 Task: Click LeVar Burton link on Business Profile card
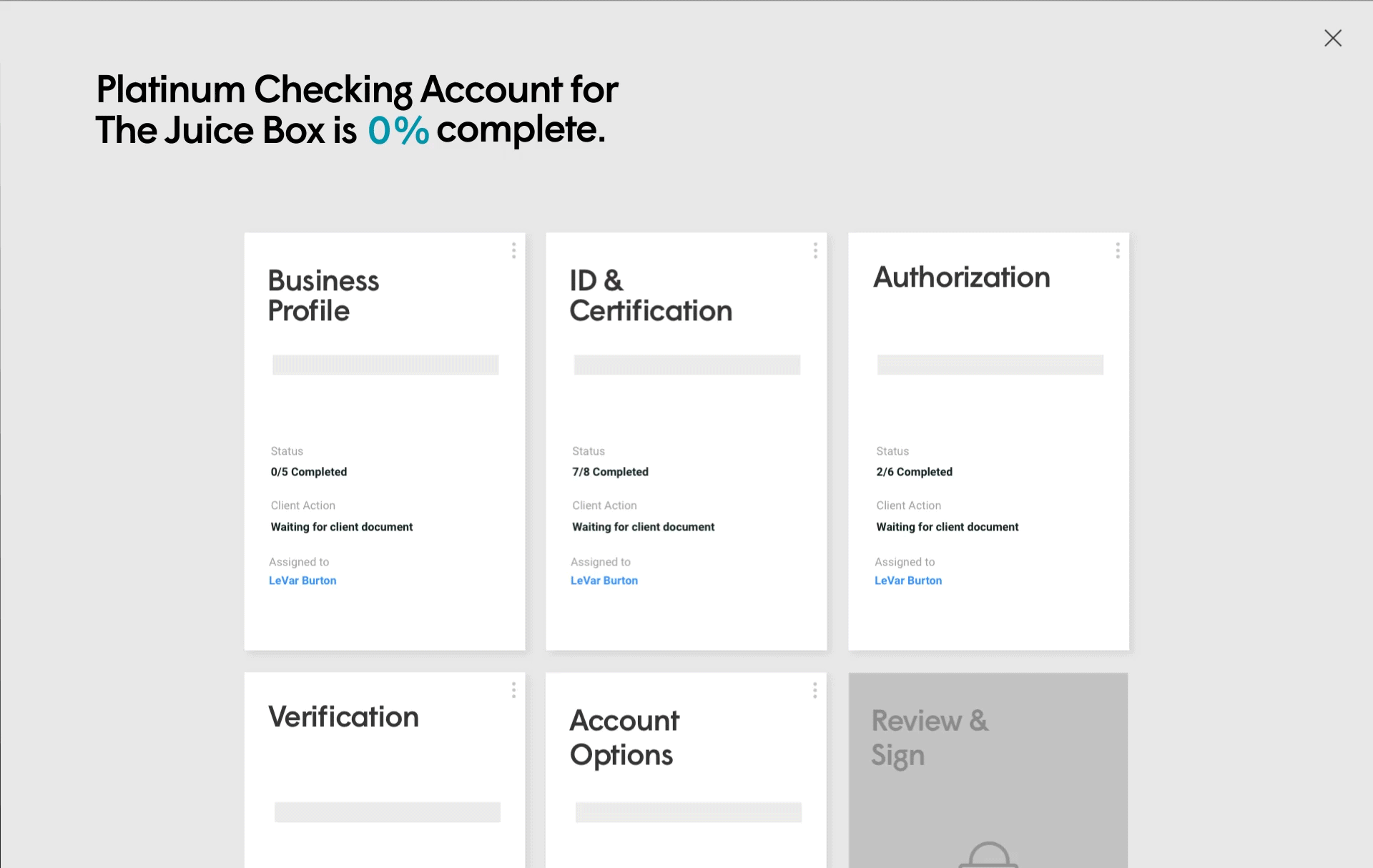point(302,581)
